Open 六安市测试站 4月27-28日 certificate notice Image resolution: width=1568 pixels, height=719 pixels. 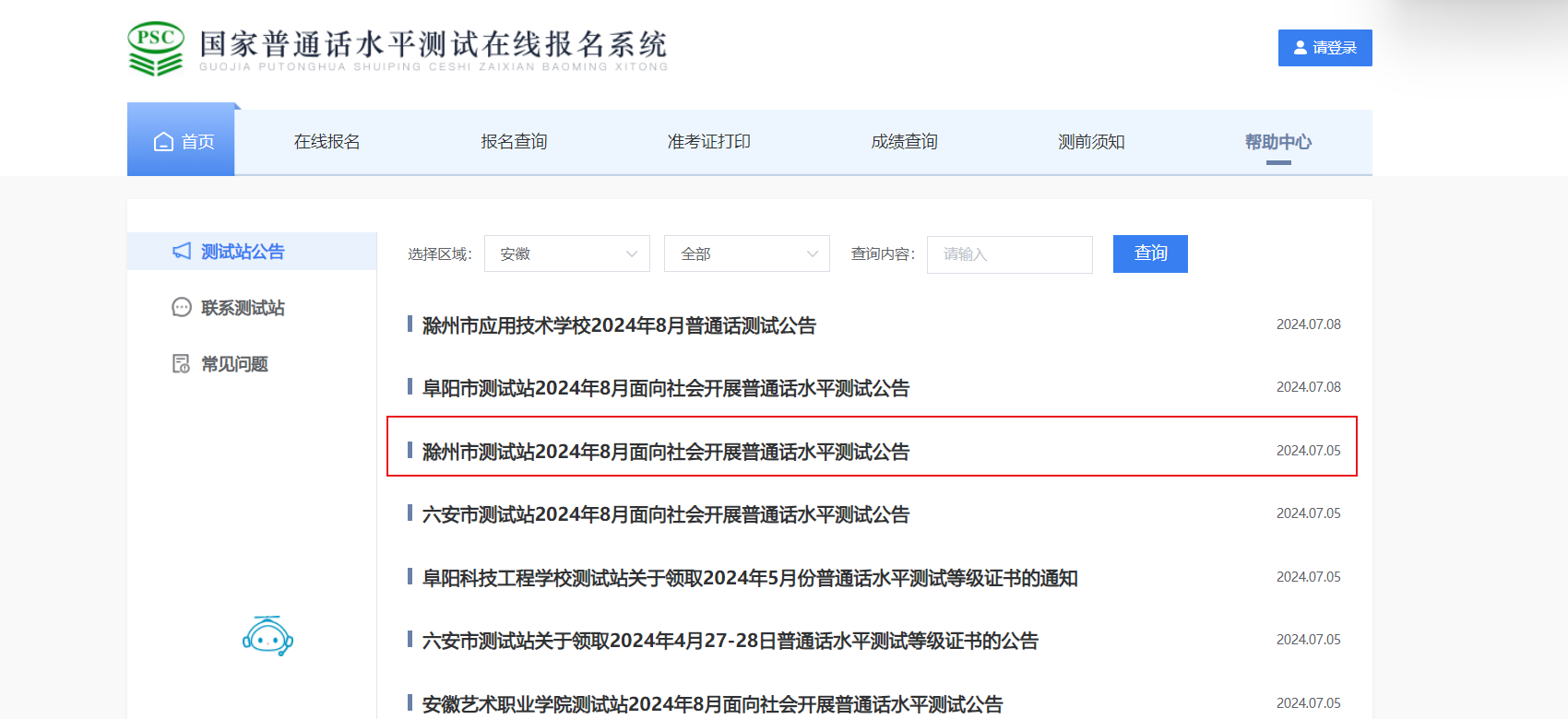[x=730, y=641]
